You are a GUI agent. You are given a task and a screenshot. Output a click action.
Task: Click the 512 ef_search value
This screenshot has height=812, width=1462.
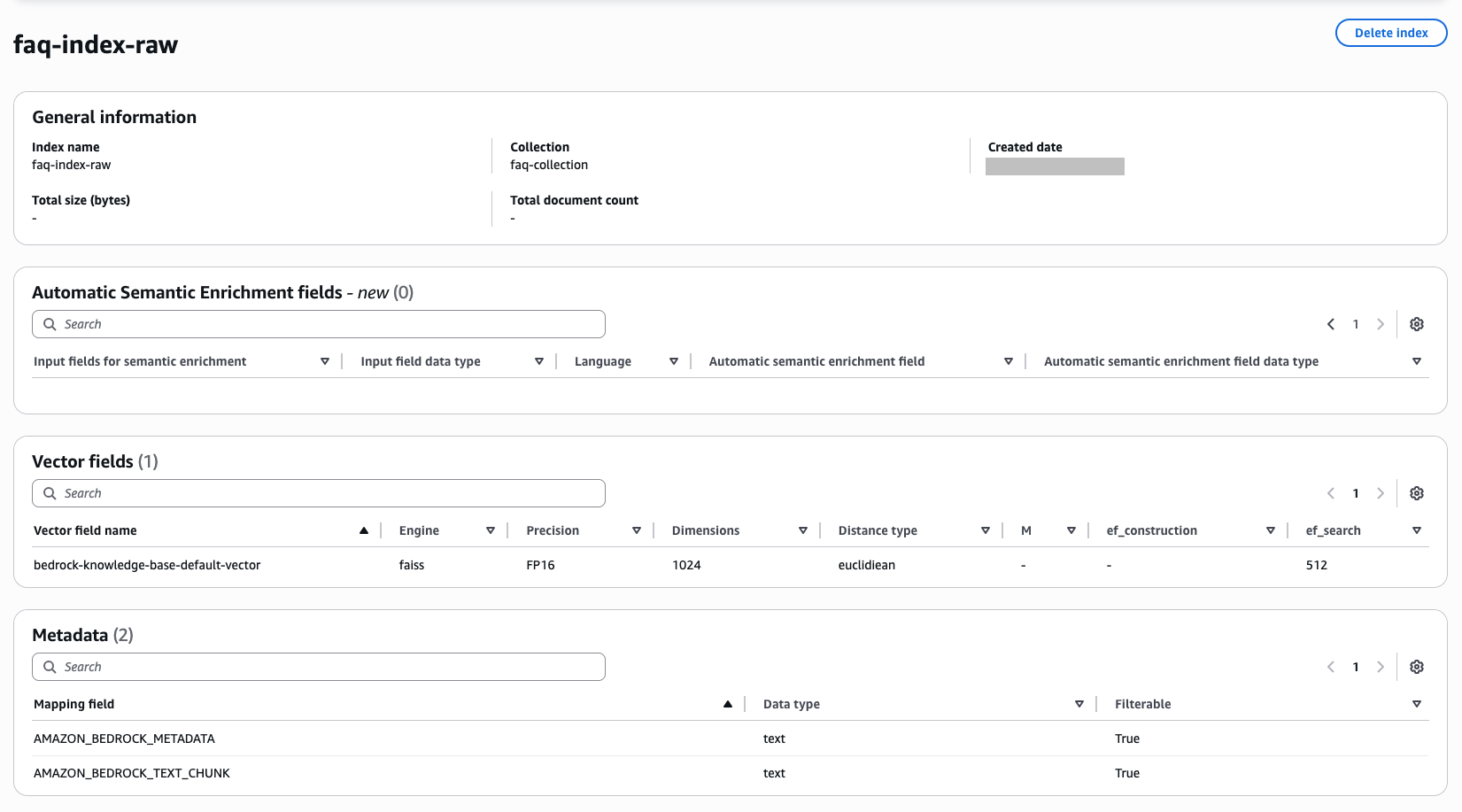click(1317, 565)
